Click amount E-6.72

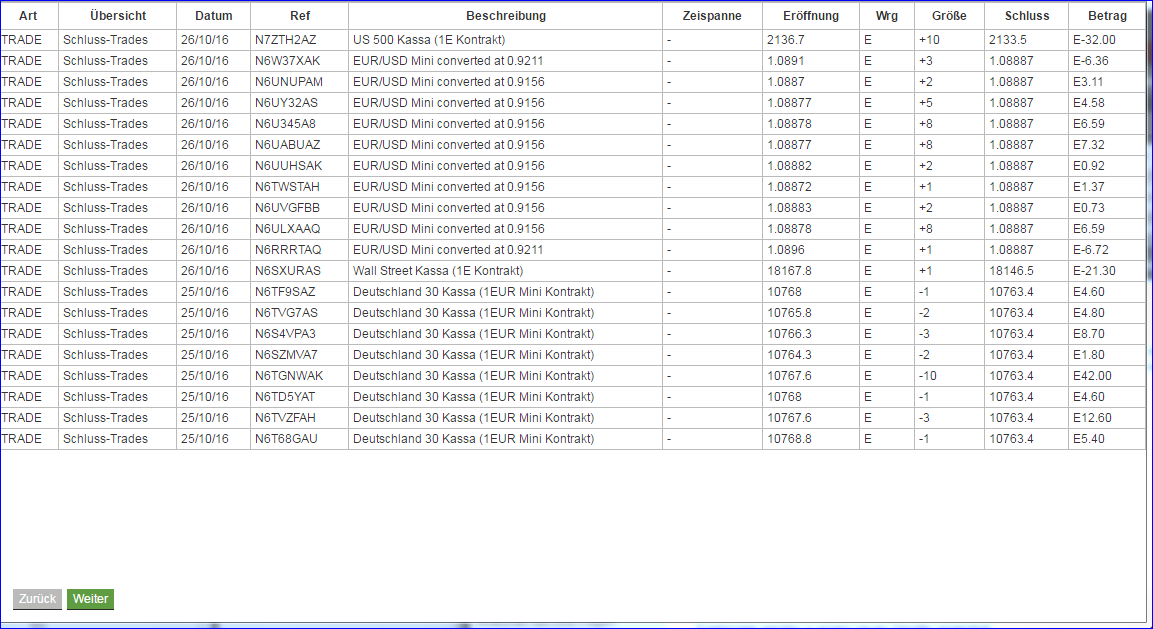(1091, 249)
